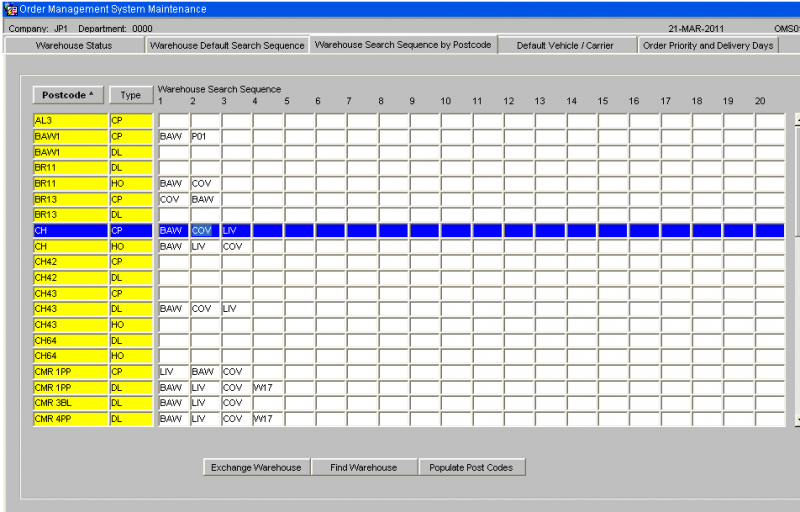Viewport: 800px width, 512px height.
Task: Click the scroll up arrow of the grid
Action: pyautogui.click(x=797, y=120)
